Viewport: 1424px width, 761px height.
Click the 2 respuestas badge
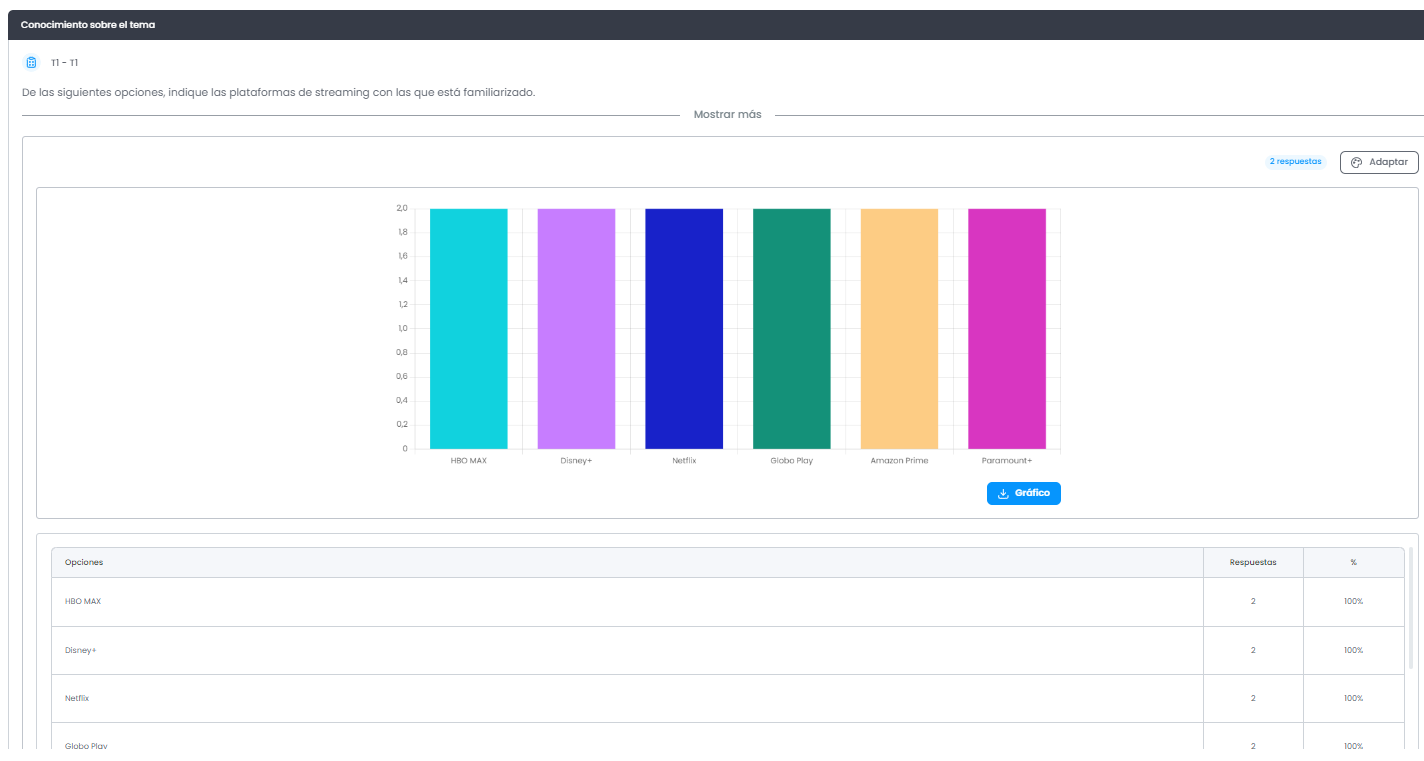(x=1295, y=161)
